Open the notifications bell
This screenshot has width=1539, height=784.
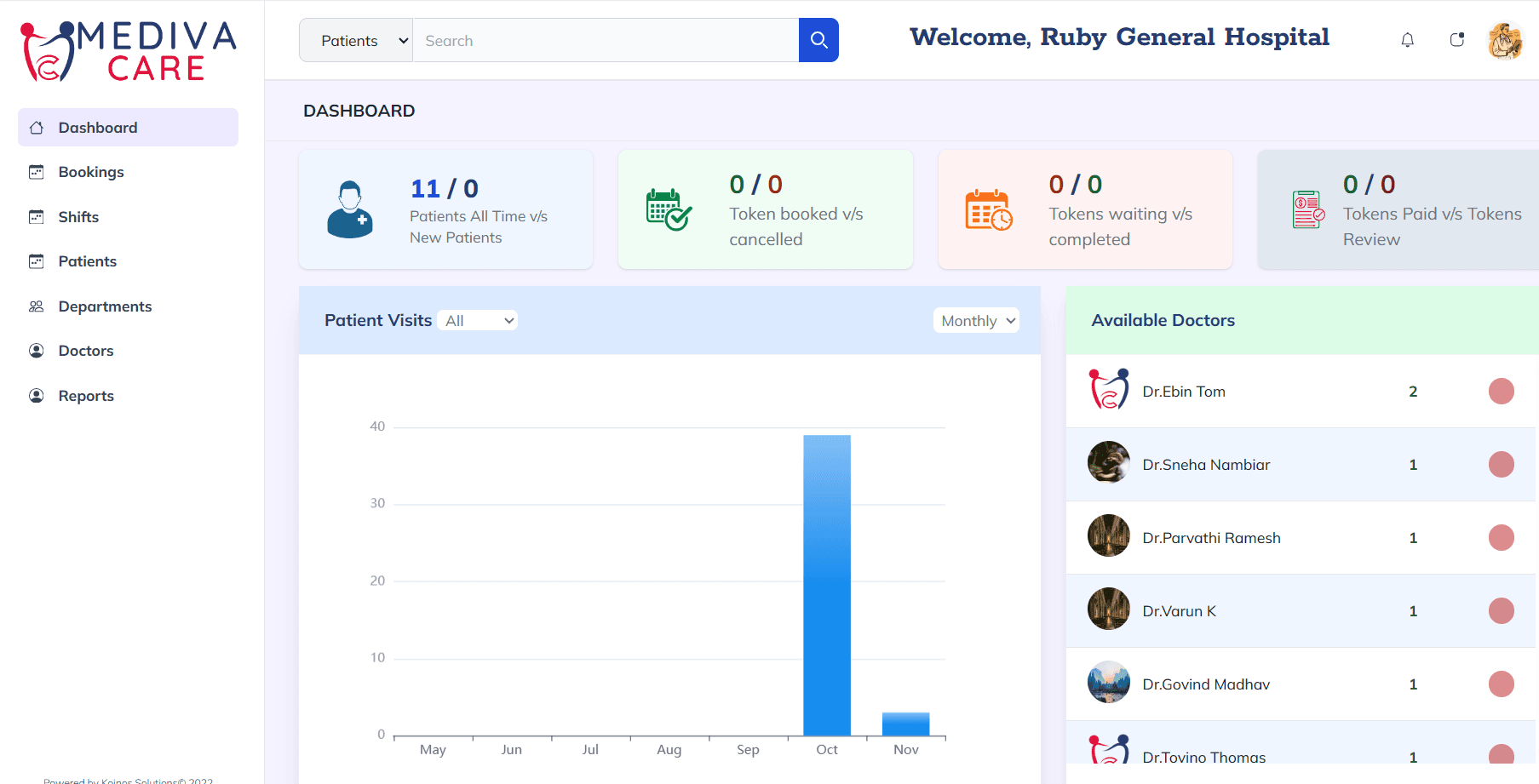(1407, 40)
